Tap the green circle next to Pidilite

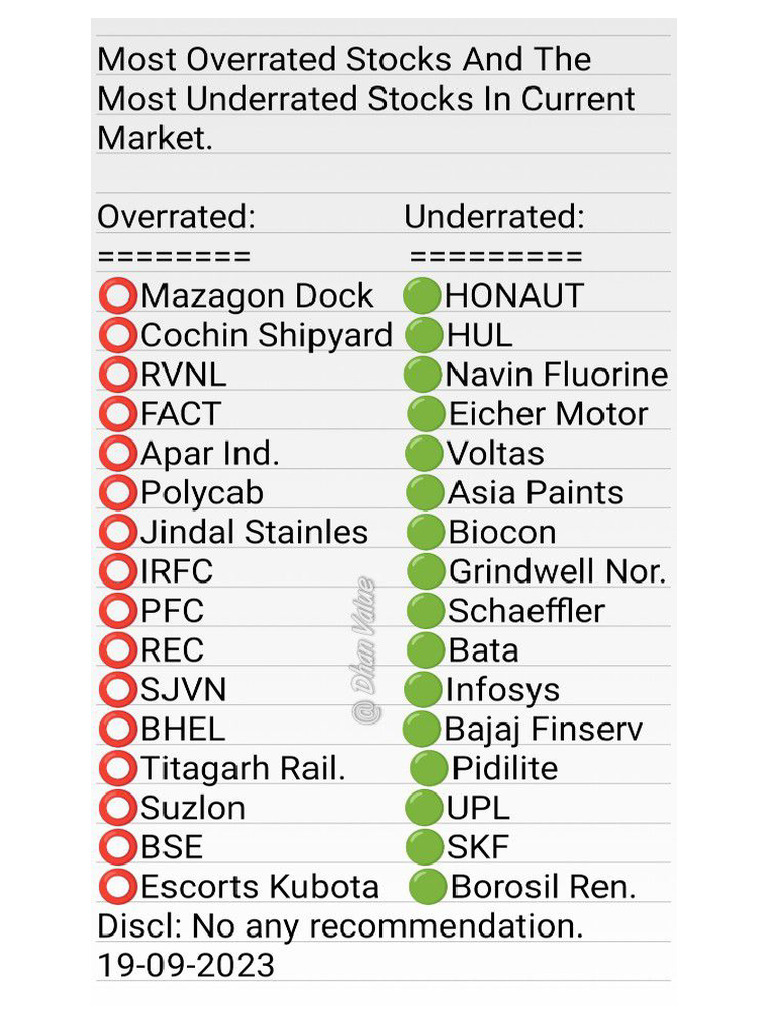428,769
